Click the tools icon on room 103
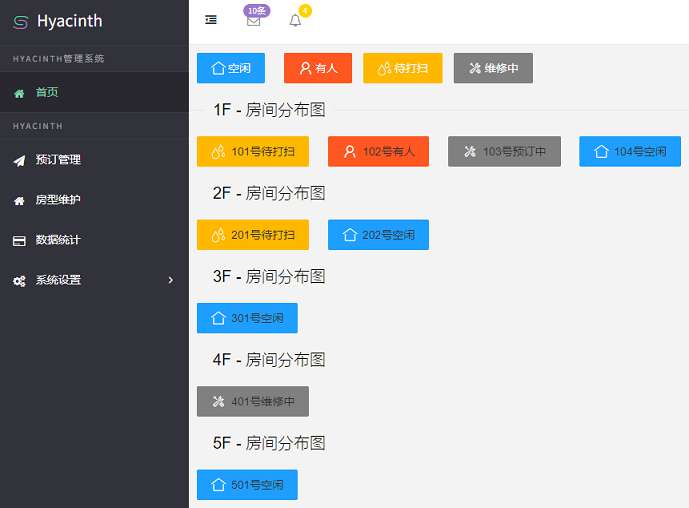This screenshot has width=689, height=508. 470,152
